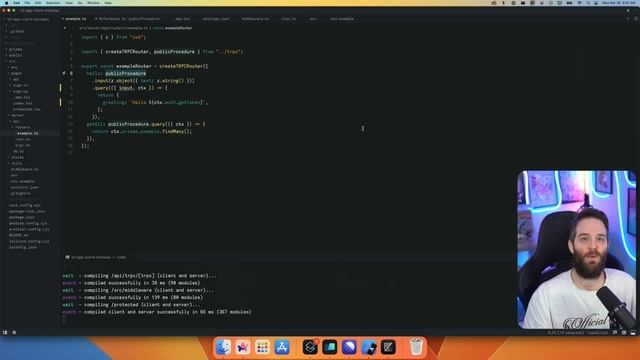Image resolution: width=640 pixels, height=360 pixels.
Task: Switch to settings.json editor tab
Action: click(x=216, y=19)
